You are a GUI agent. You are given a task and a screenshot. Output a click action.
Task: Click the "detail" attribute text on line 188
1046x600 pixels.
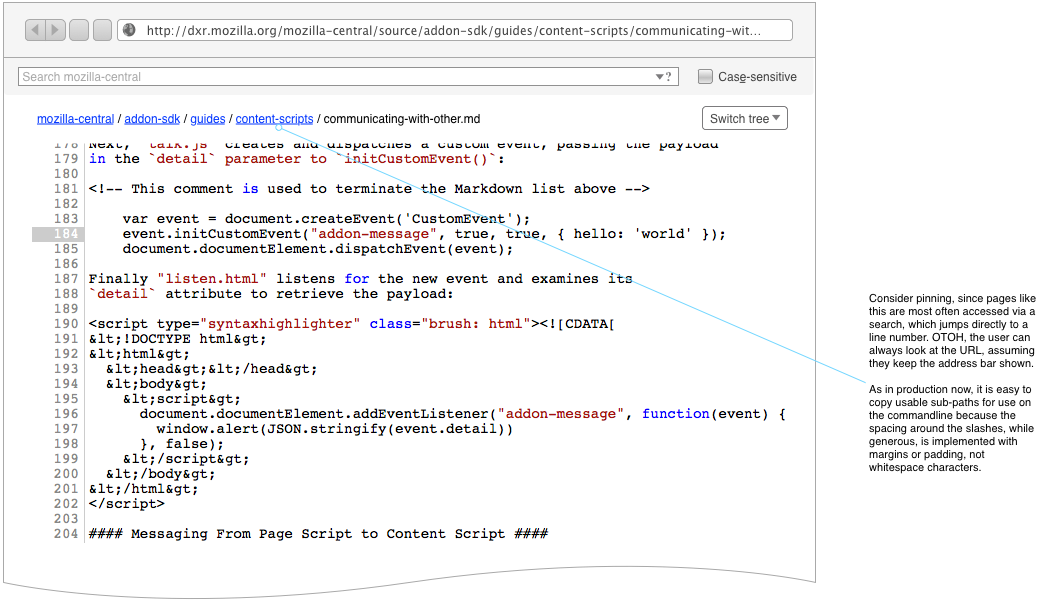(123, 294)
